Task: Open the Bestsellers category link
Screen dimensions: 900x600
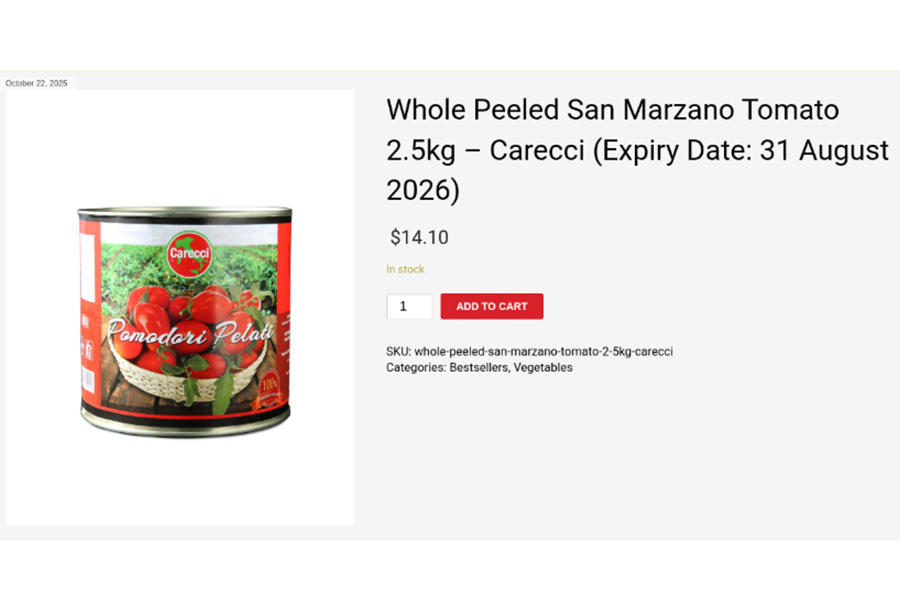Action: [x=479, y=368]
